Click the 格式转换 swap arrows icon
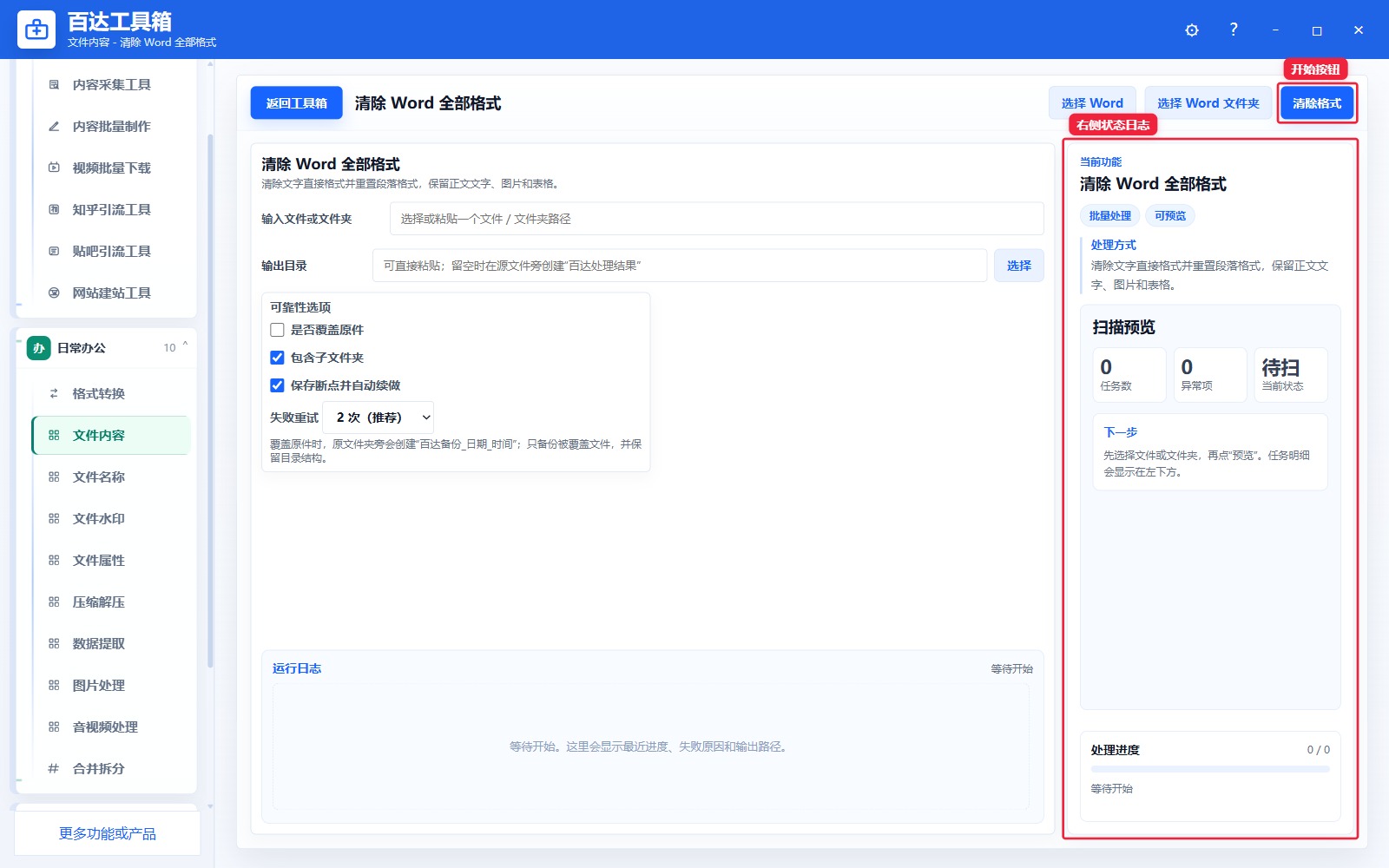This screenshot has width=1389, height=868. click(54, 394)
